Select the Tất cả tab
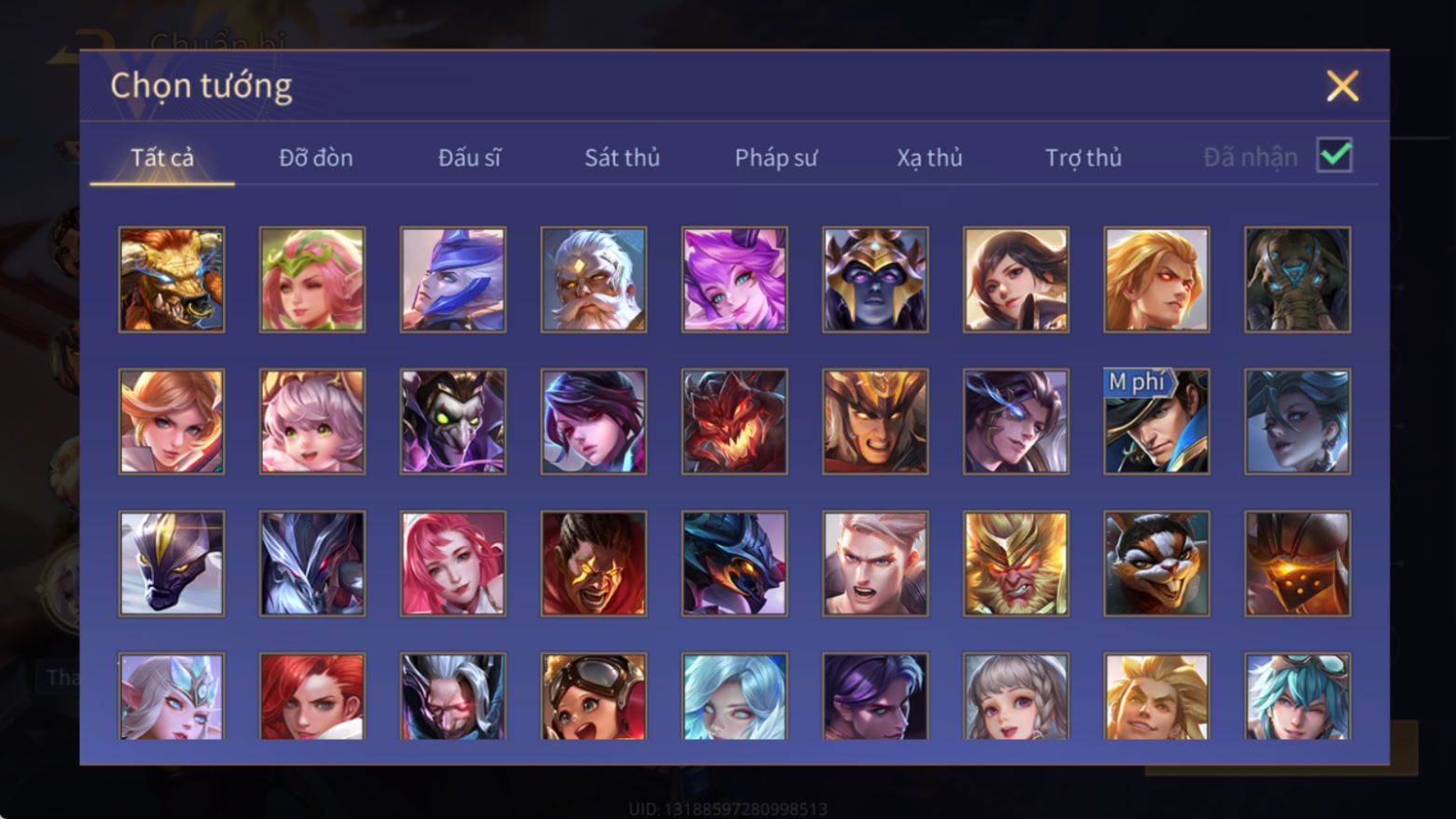This screenshot has width=1456, height=819. point(162,157)
